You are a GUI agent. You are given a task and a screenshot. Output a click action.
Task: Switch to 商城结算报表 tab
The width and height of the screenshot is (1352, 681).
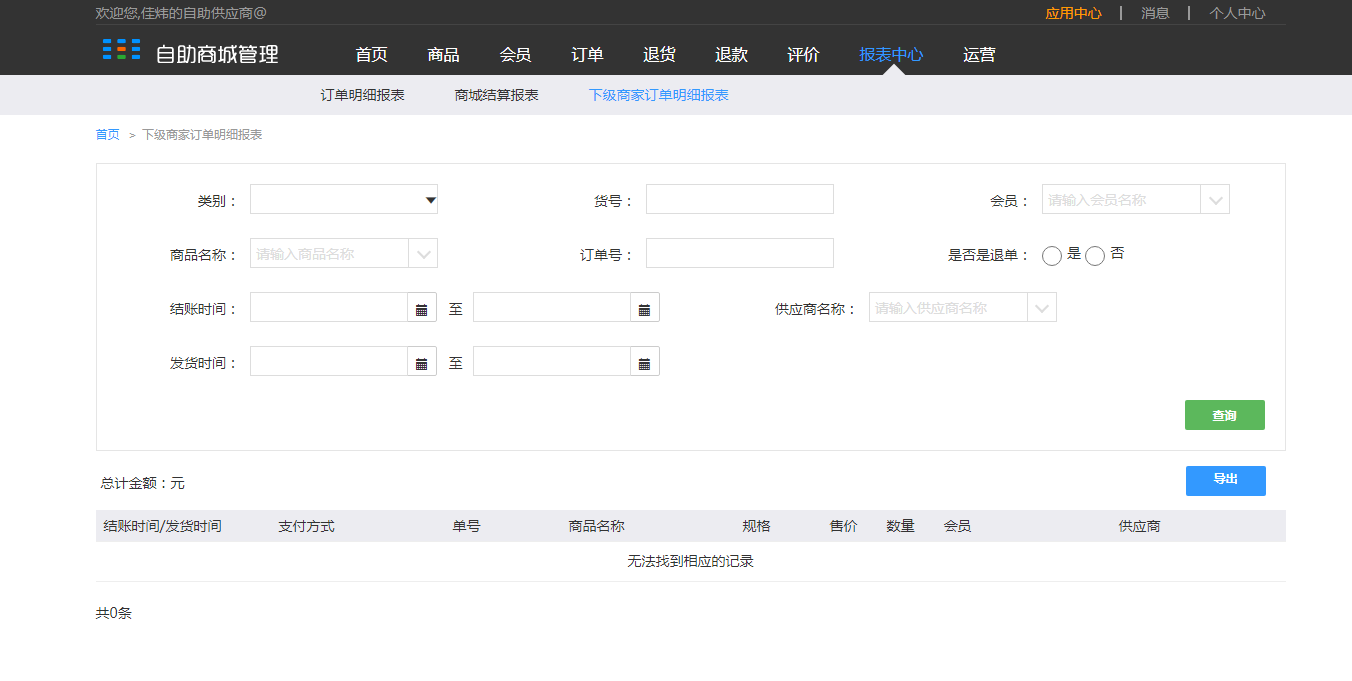click(497, 95)
